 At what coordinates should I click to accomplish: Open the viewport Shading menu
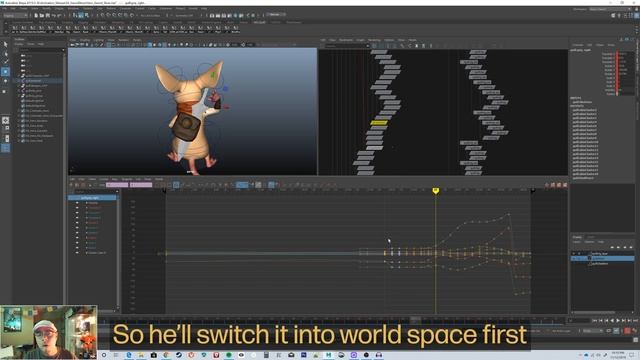(x=85, y=40)
